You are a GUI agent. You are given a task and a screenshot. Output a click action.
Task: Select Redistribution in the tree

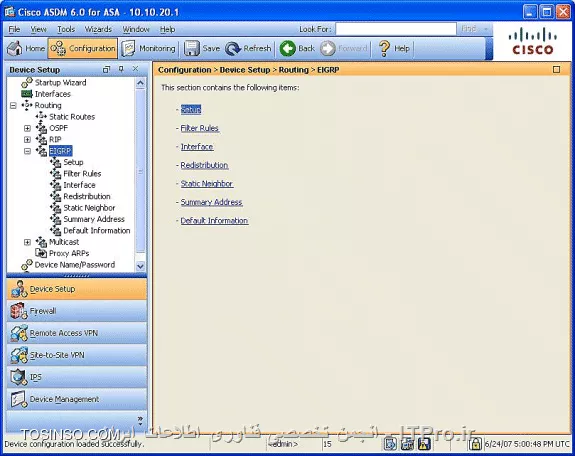pyautogui.click(x=87, y=196)
